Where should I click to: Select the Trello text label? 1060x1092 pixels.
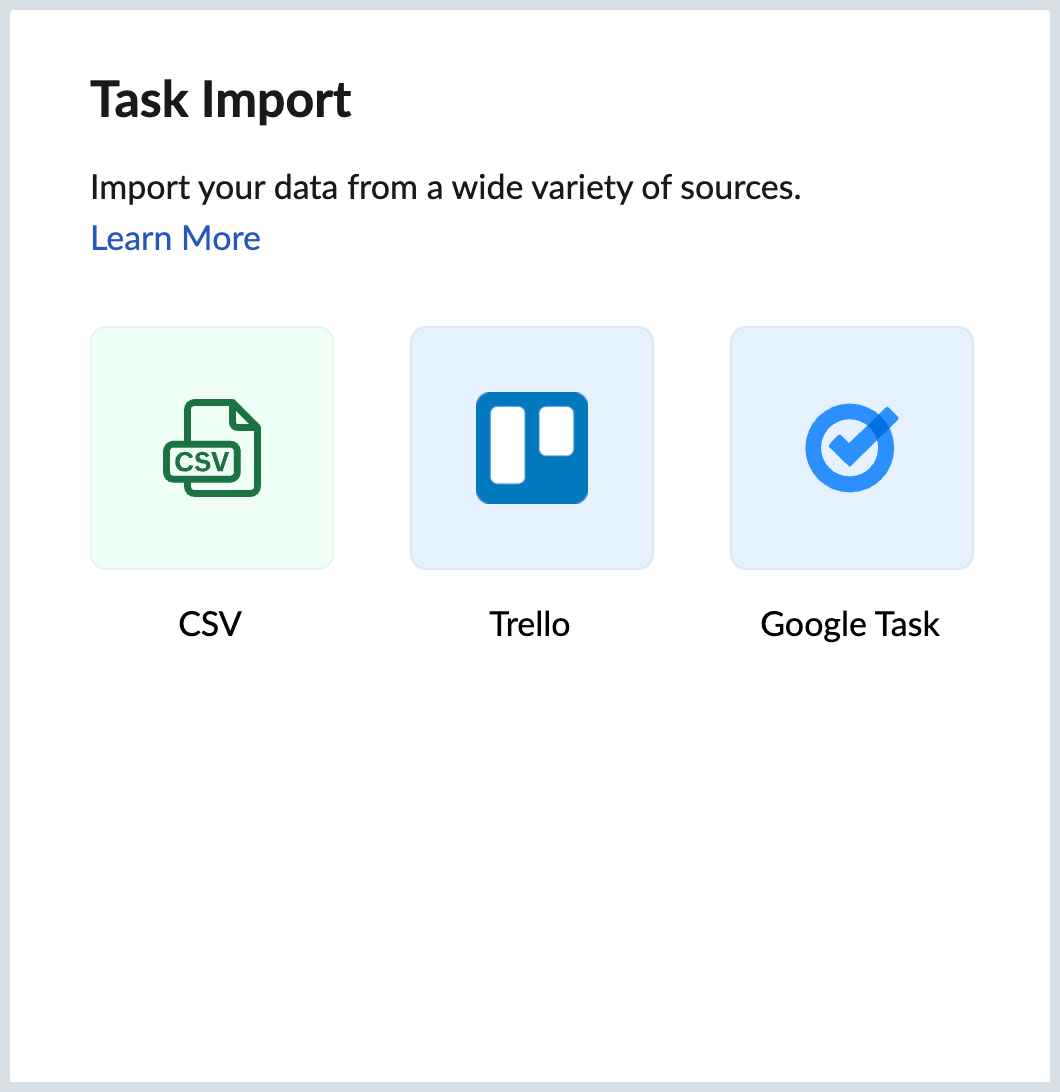(529, 623)
